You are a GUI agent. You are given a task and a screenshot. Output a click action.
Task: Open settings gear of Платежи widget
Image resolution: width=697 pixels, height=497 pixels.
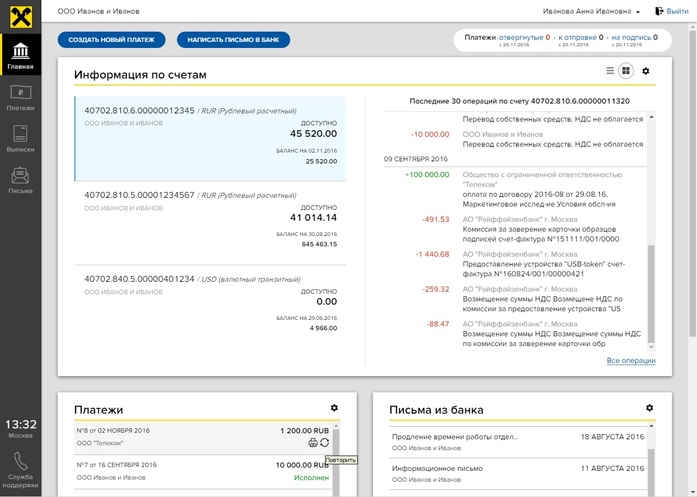[x=334, y=408]
